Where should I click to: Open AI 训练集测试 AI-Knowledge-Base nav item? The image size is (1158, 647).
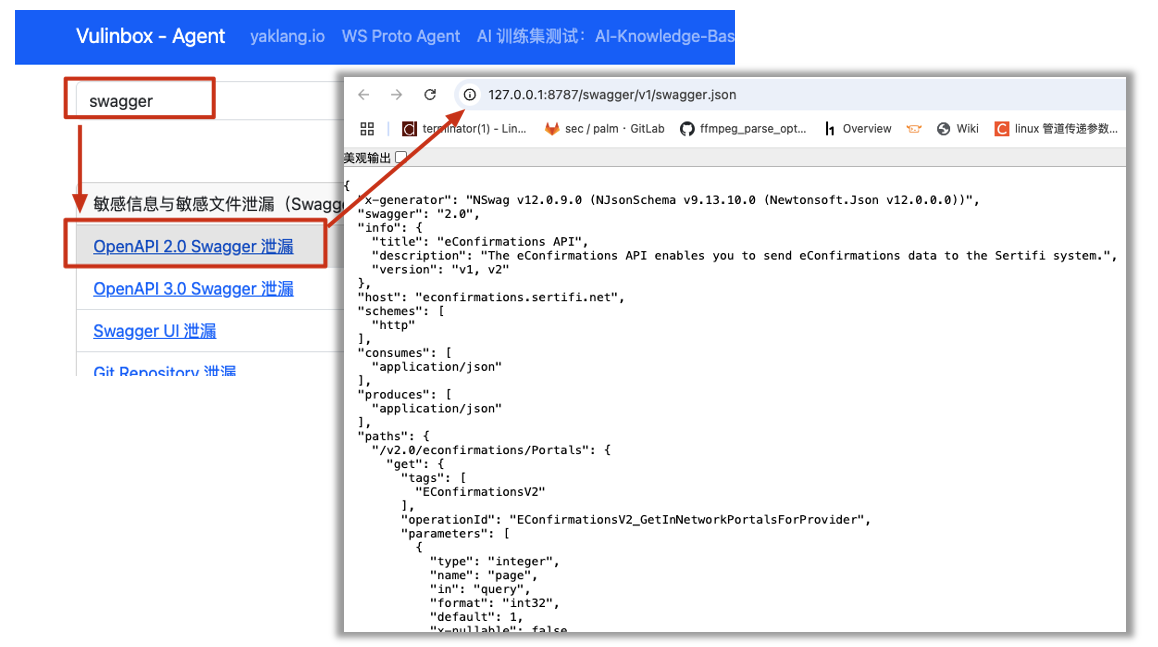point(606,36)
